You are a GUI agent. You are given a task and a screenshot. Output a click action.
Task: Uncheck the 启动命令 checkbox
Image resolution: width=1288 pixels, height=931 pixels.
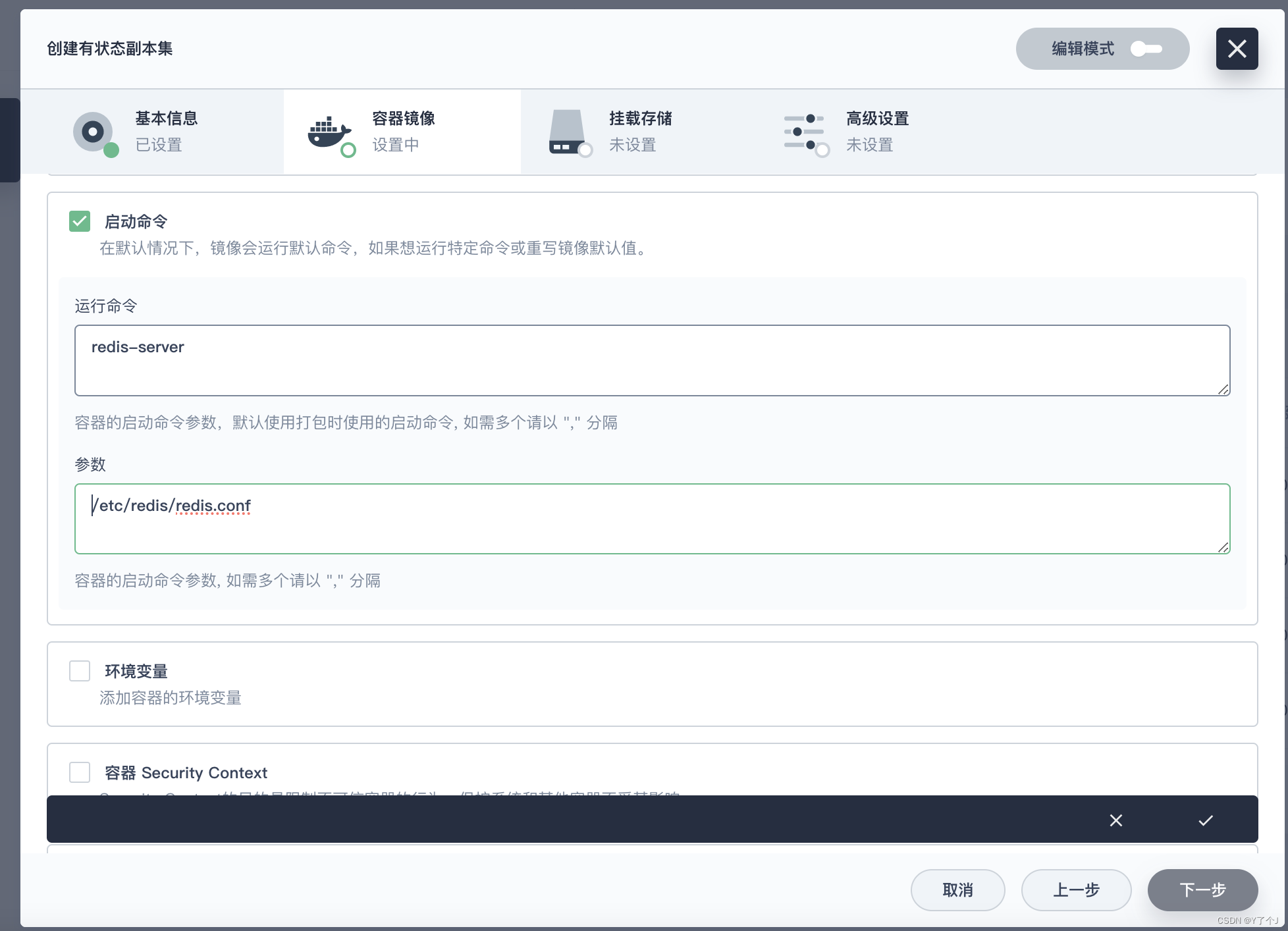80,221
